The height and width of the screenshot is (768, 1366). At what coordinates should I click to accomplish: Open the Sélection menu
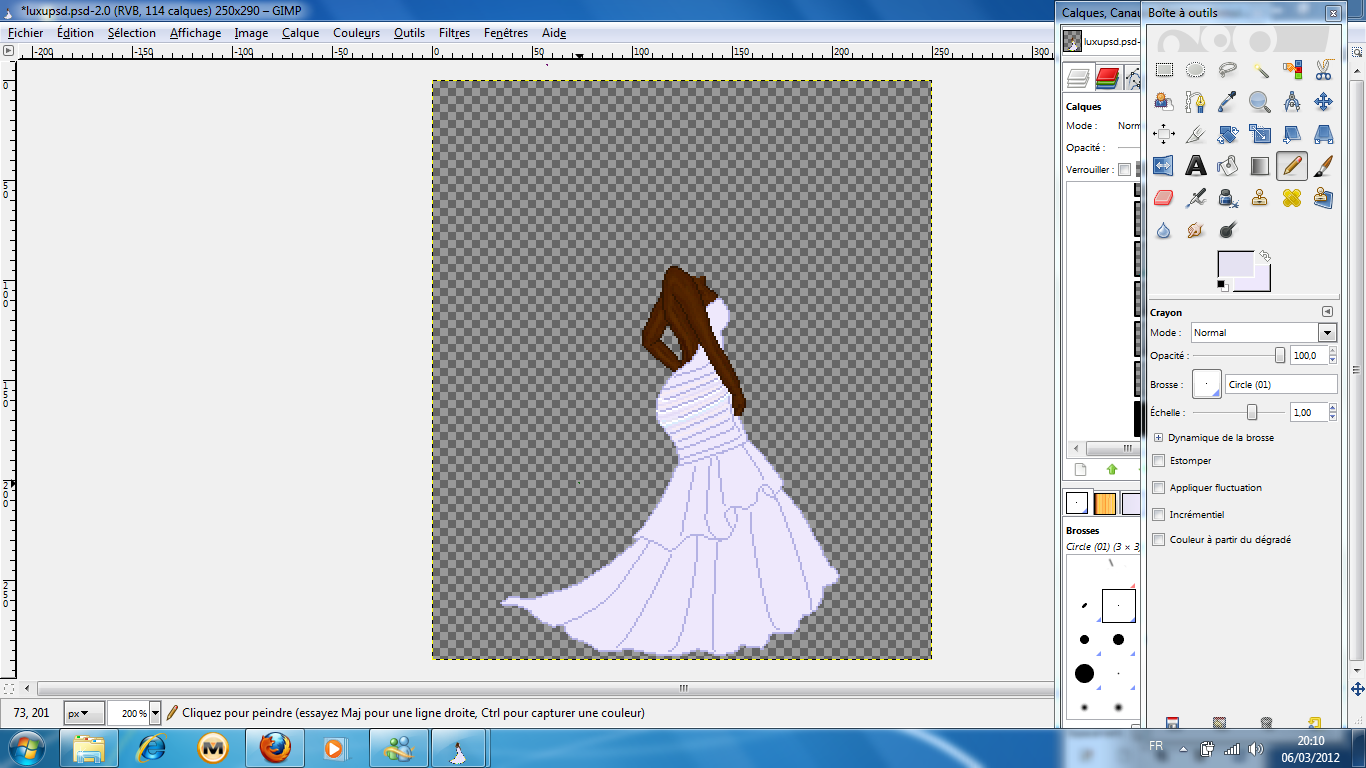coord(132,33)
